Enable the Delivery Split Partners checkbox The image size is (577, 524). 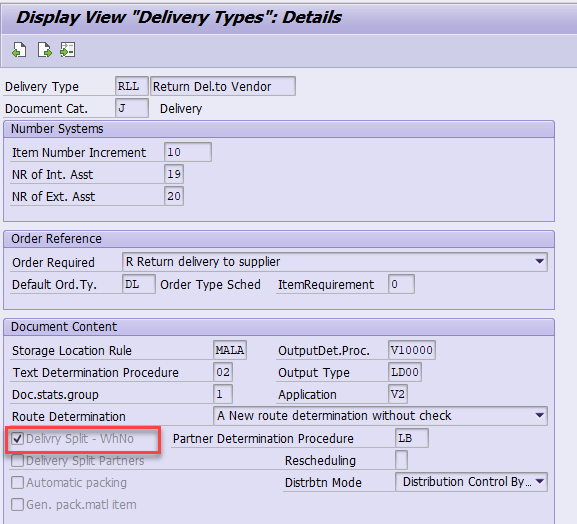click(17, 460)
